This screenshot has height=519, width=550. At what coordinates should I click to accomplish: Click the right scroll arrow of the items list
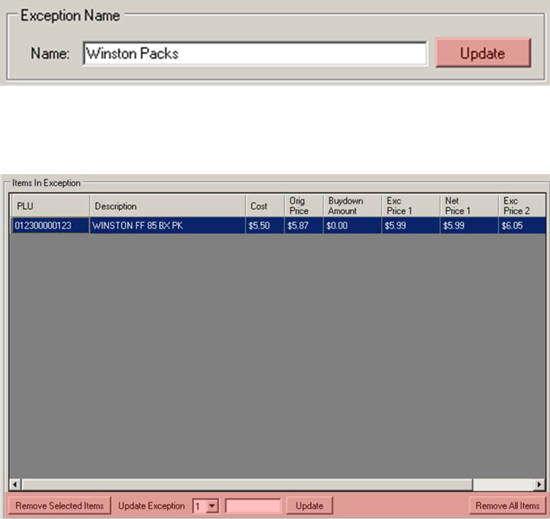pyautogui.click(x=539, y=485)
